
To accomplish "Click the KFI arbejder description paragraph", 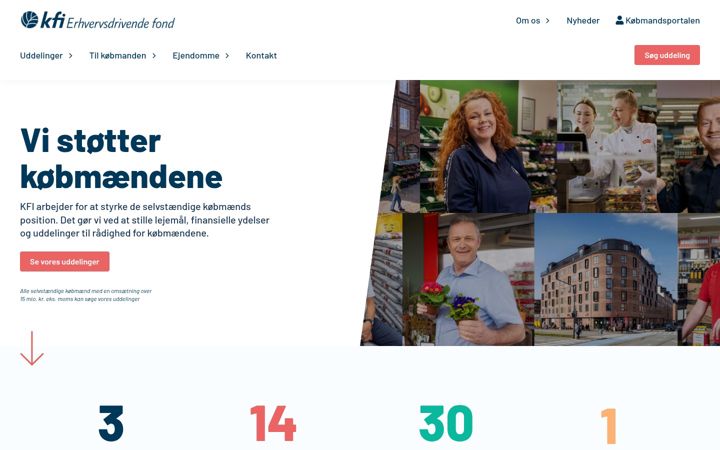I will (145, 220).
